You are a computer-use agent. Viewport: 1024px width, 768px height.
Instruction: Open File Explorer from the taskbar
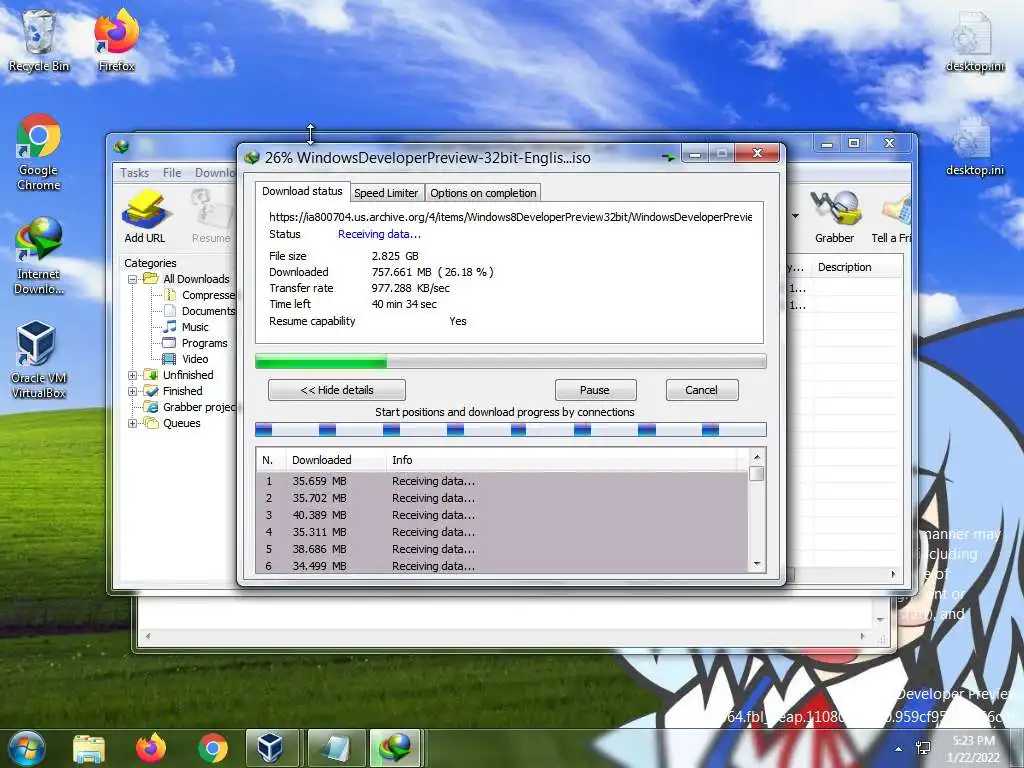point(89,749)
